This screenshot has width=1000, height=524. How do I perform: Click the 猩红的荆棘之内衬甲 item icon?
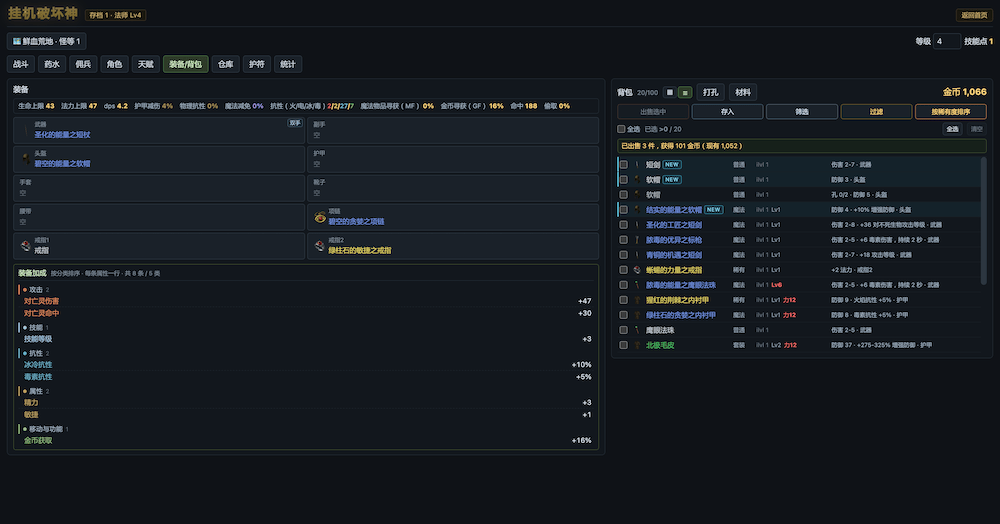(x=636, y=300)
